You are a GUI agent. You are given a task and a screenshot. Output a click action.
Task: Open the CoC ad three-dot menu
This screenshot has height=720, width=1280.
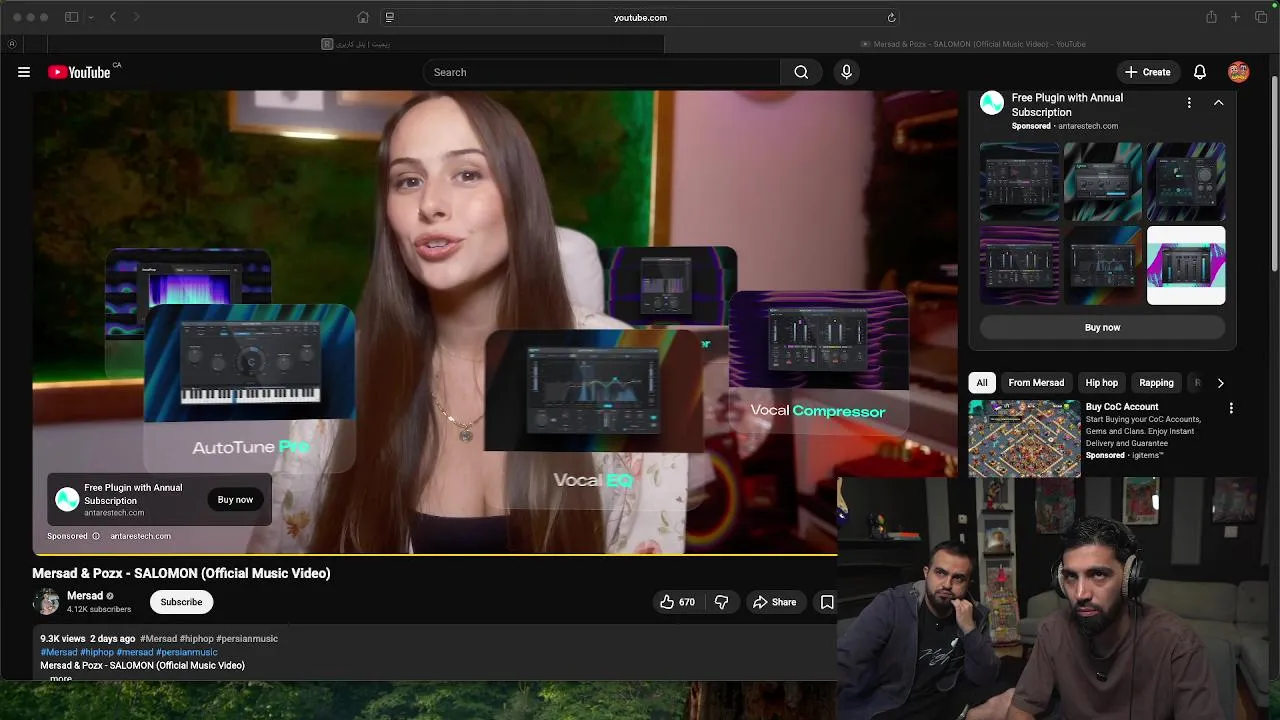coord(1231,408)
